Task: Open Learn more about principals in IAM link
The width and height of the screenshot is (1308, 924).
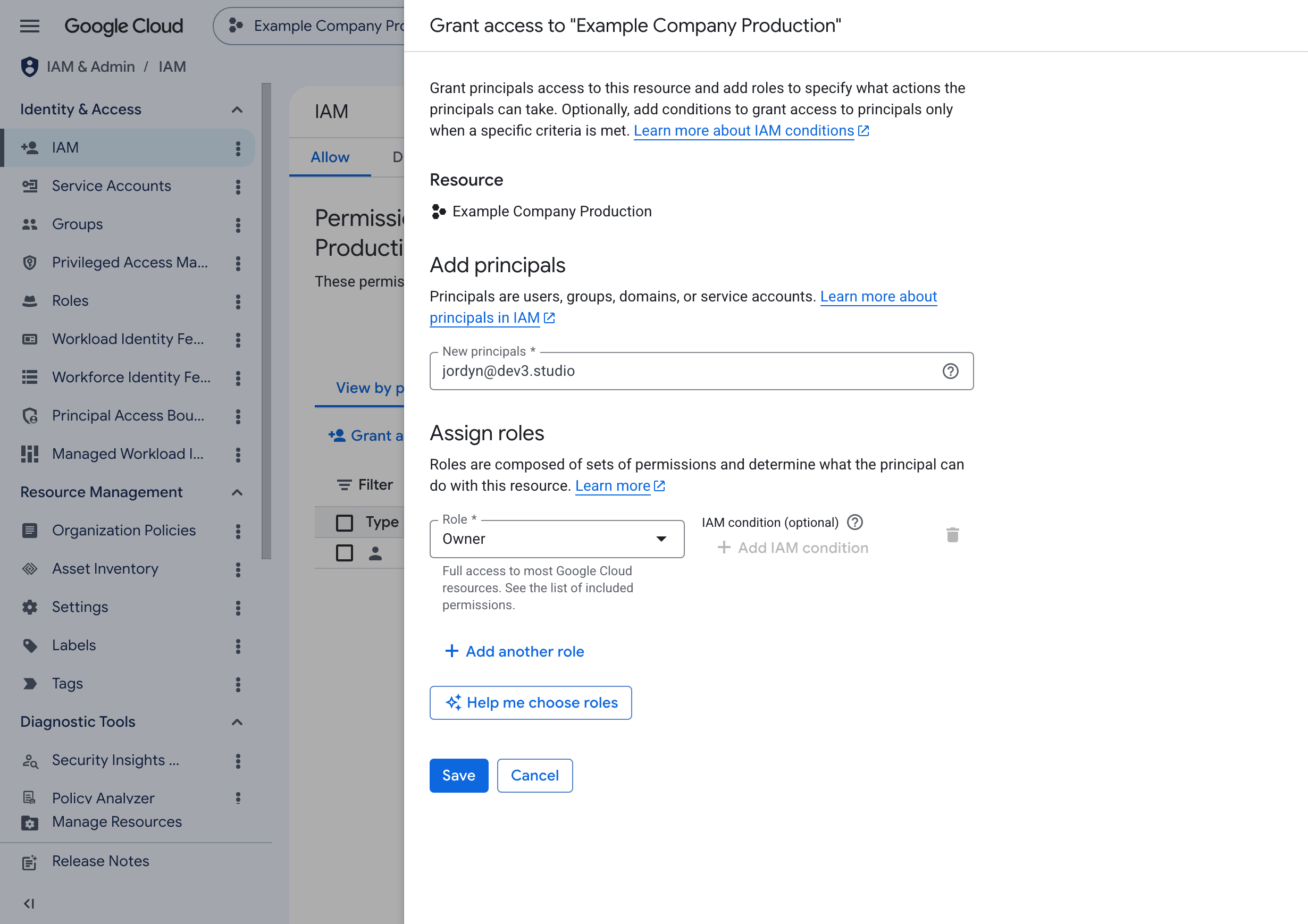Action: coord(683,307)
